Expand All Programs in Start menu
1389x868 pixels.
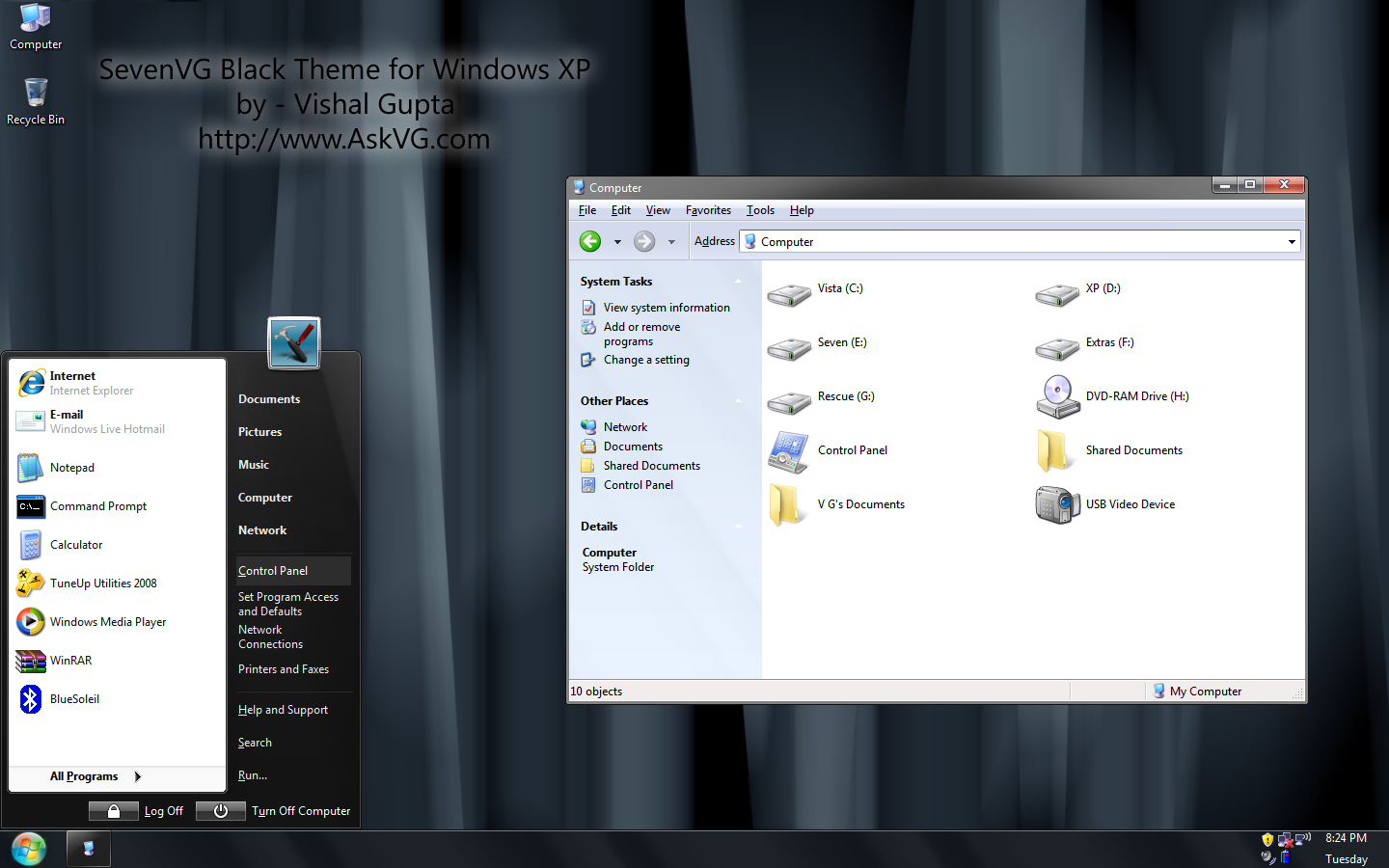click(95, 776)
